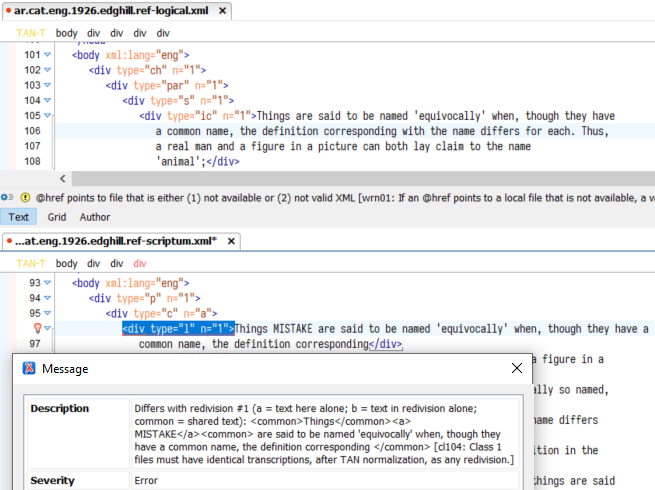The height and width of the screenshot is (490, 655).
Task: Click the body xml:lang tag on line 101
Action: click(x=130, y=55)
